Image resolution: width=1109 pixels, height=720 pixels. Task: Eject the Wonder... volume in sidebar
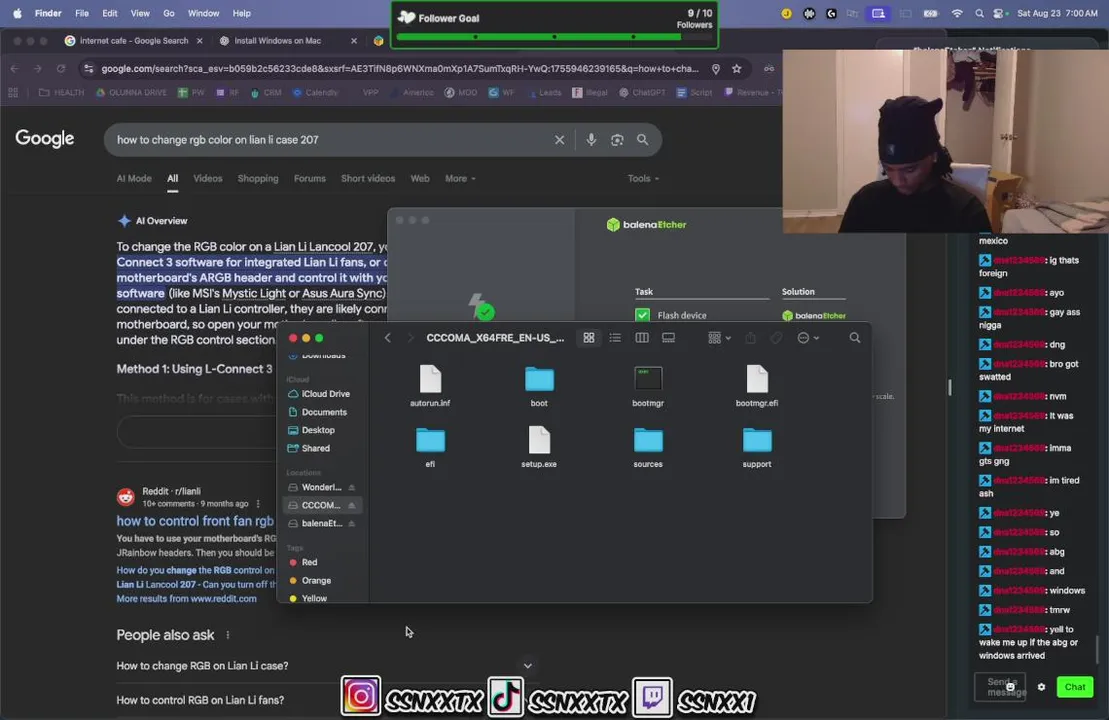tap(352, 487)
